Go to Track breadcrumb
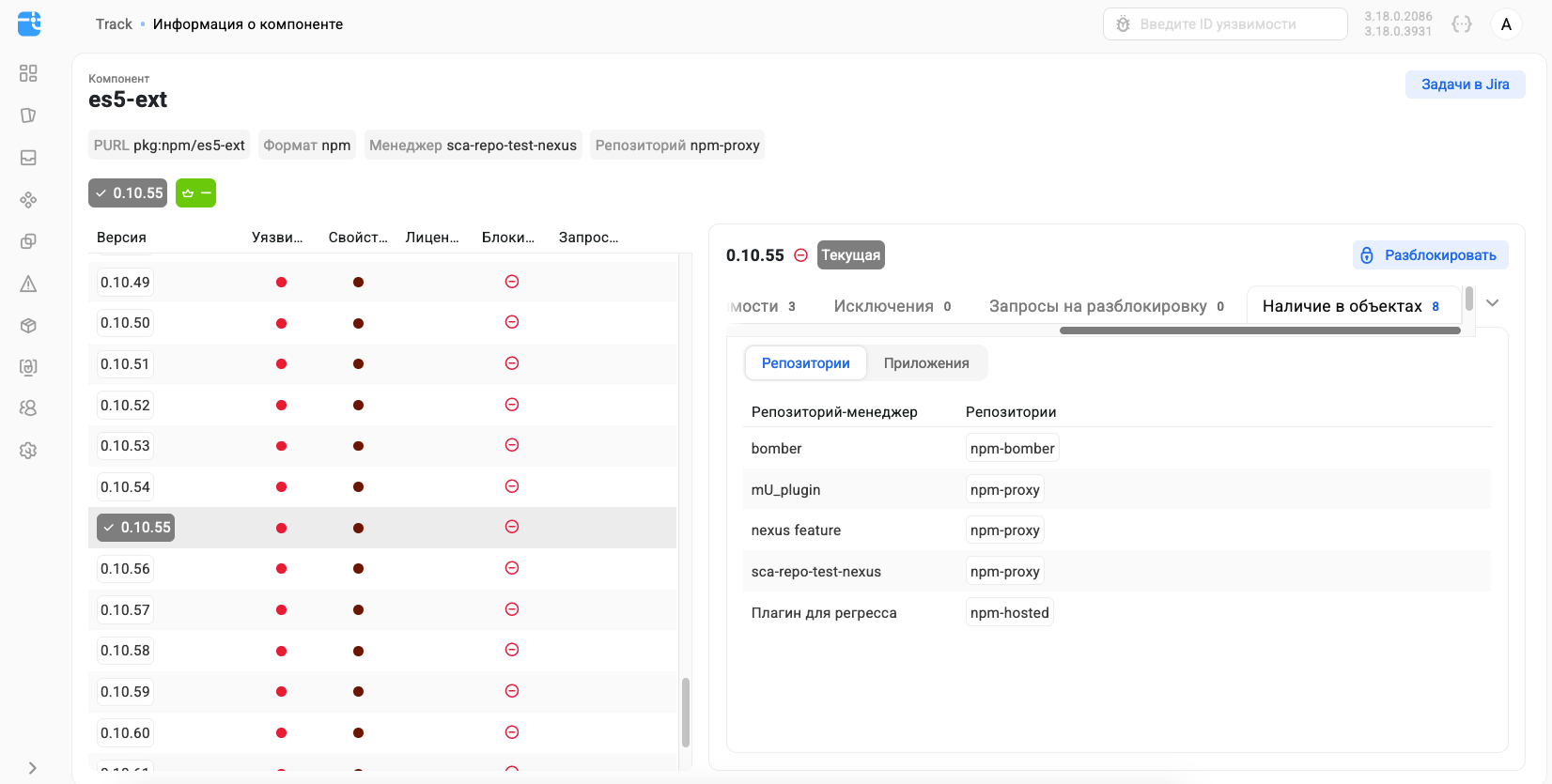Image resolution: width=1552 pixels, height=784 pixels. [x=114, y=24]
